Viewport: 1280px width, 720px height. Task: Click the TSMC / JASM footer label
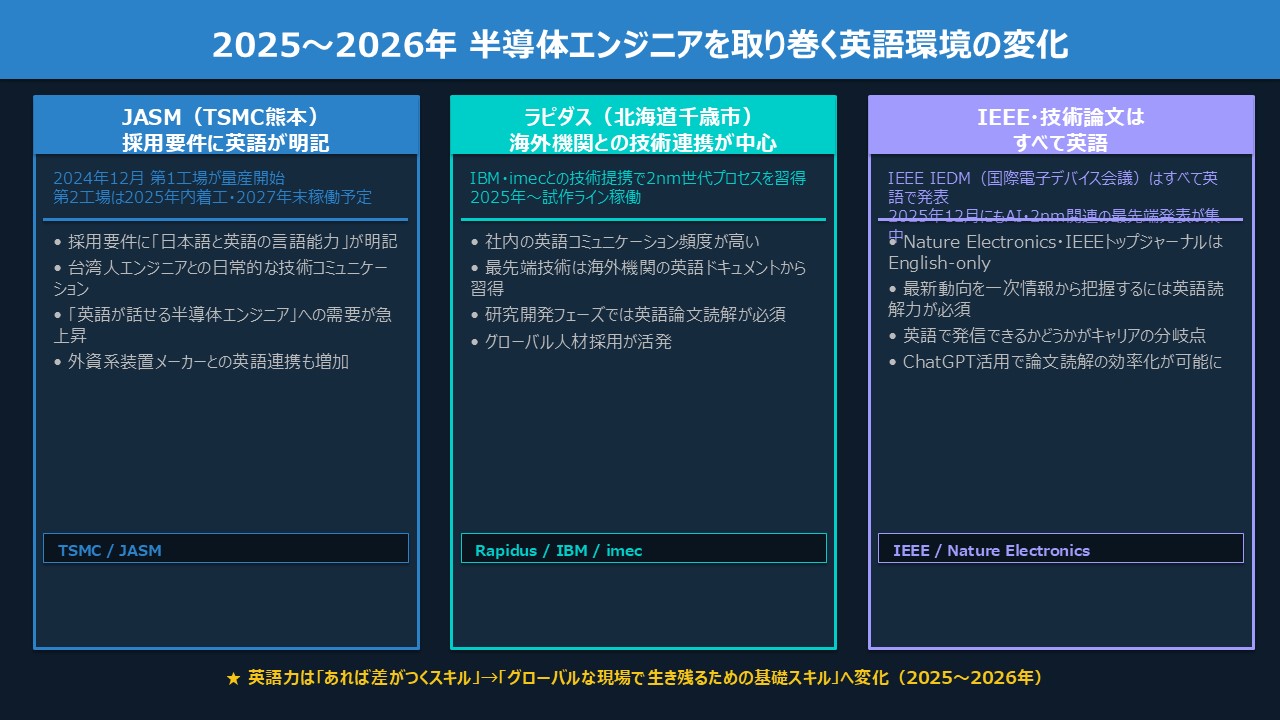110,550
